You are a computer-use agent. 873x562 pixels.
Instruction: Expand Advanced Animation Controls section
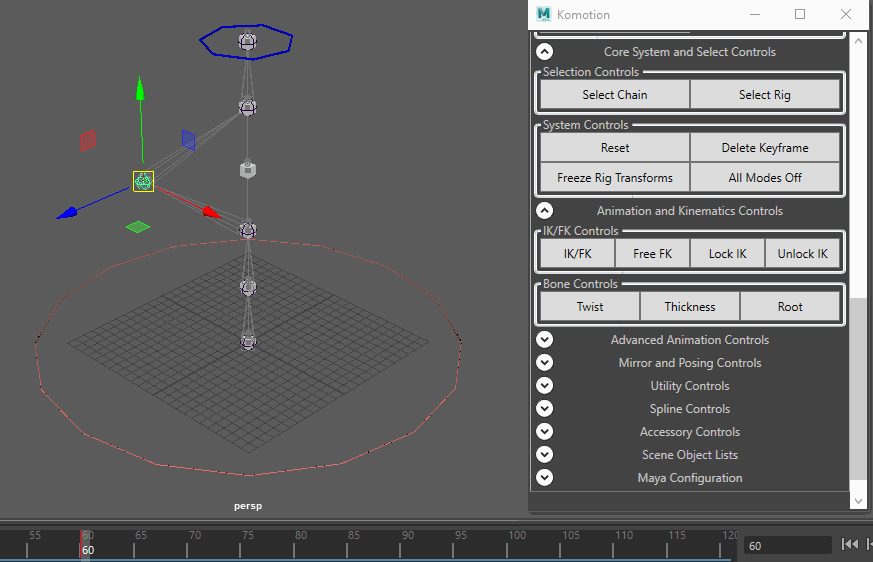tap(545, 340)
